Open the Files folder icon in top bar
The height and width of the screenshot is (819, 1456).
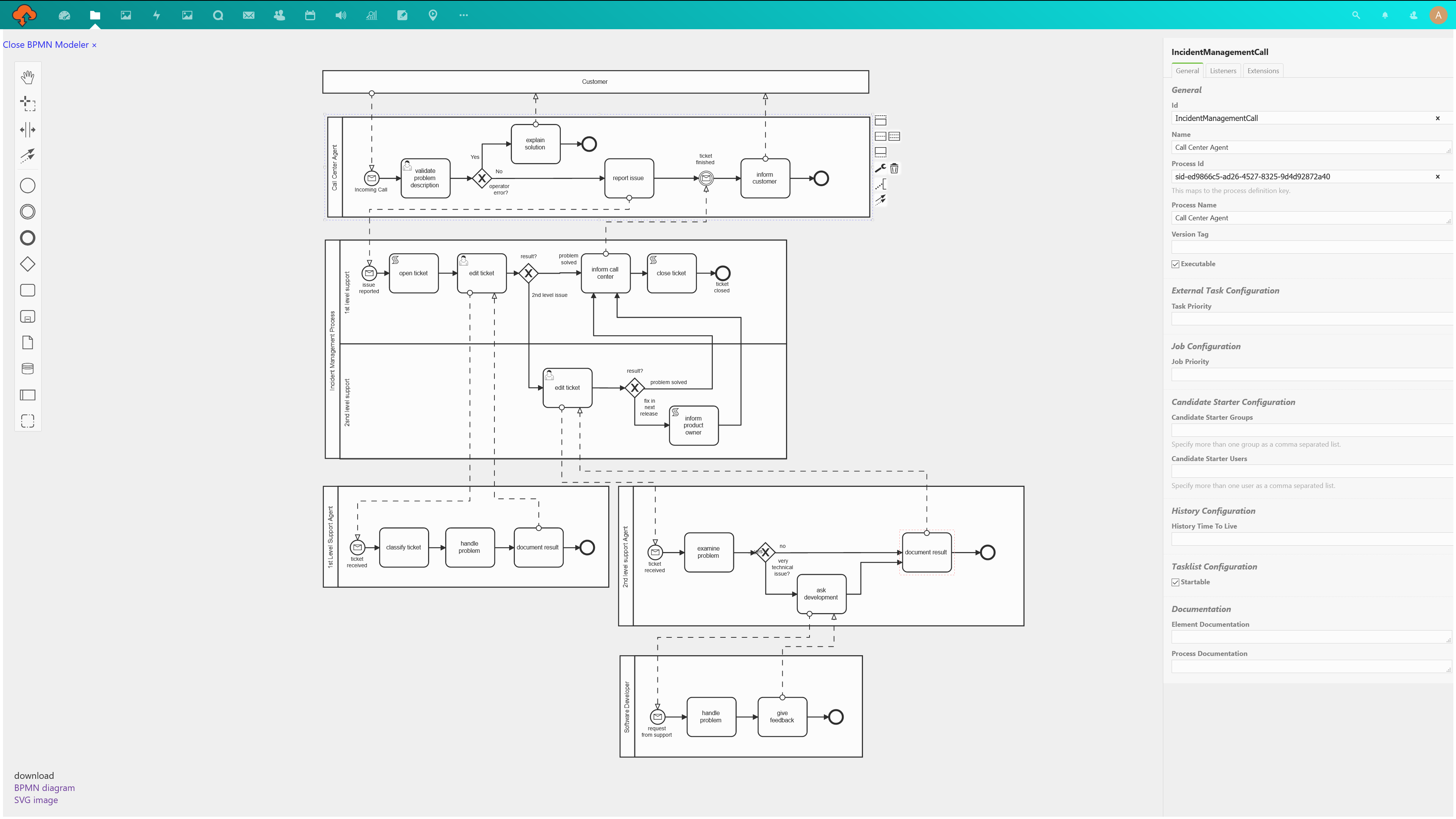tap(95, 15)
